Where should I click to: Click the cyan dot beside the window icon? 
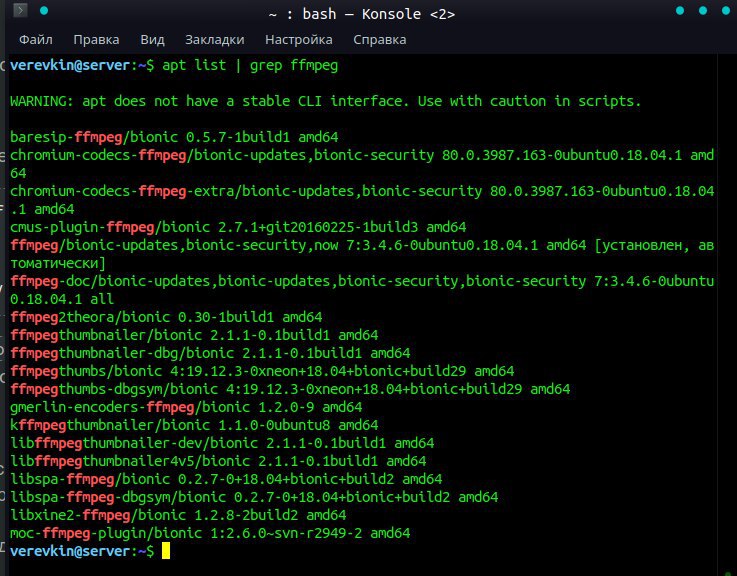coord(44,10)
